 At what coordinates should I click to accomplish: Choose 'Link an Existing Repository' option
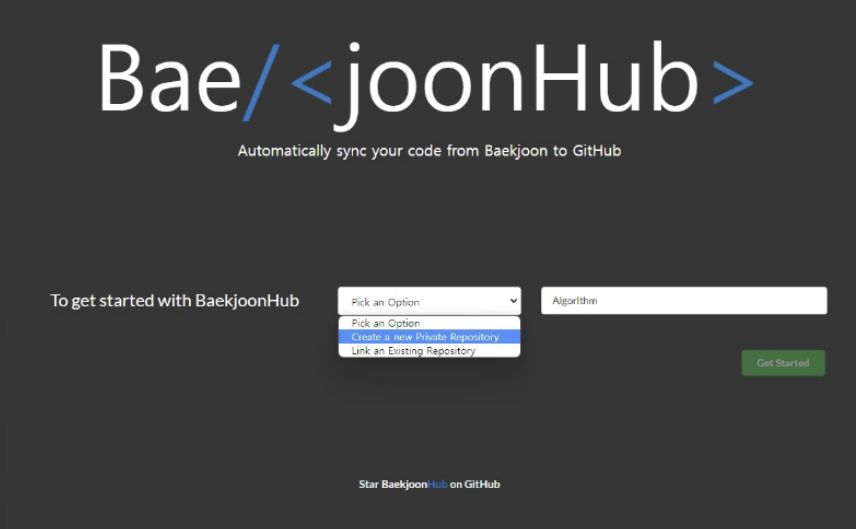tap(429, 350)
